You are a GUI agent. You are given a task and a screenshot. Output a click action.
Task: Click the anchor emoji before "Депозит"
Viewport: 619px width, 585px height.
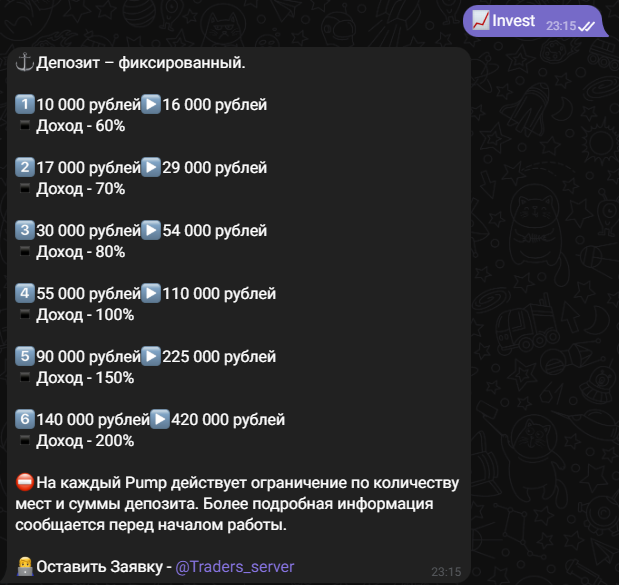(x=25, y=63)
